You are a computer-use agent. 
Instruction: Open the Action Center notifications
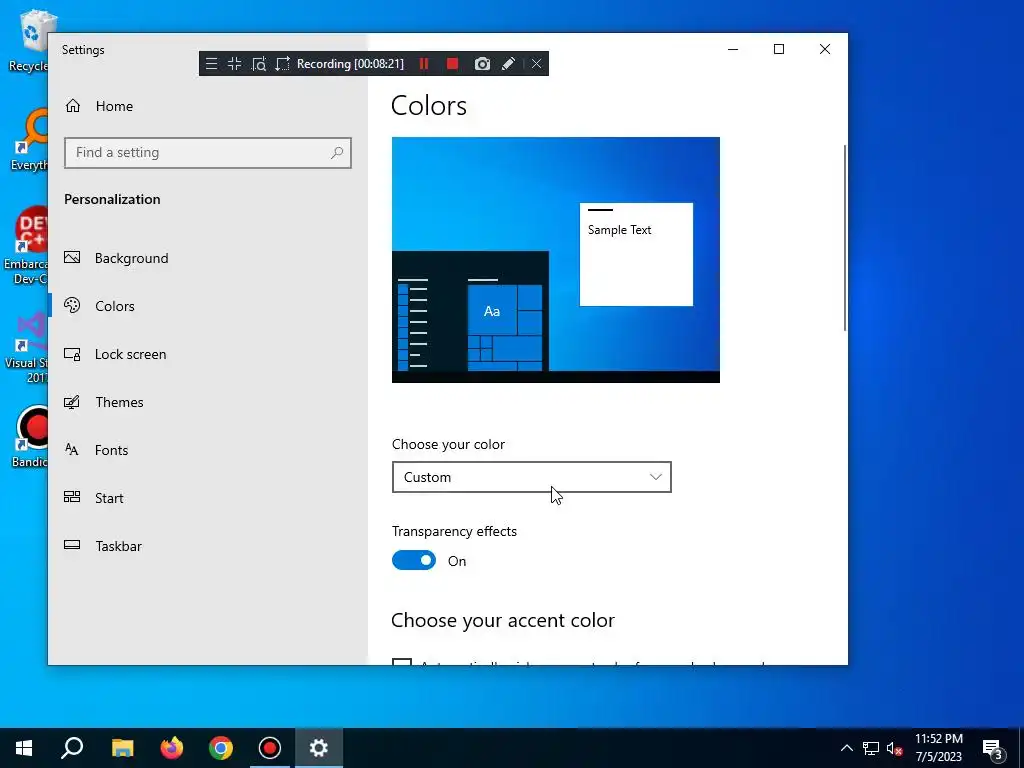(993, 748)
